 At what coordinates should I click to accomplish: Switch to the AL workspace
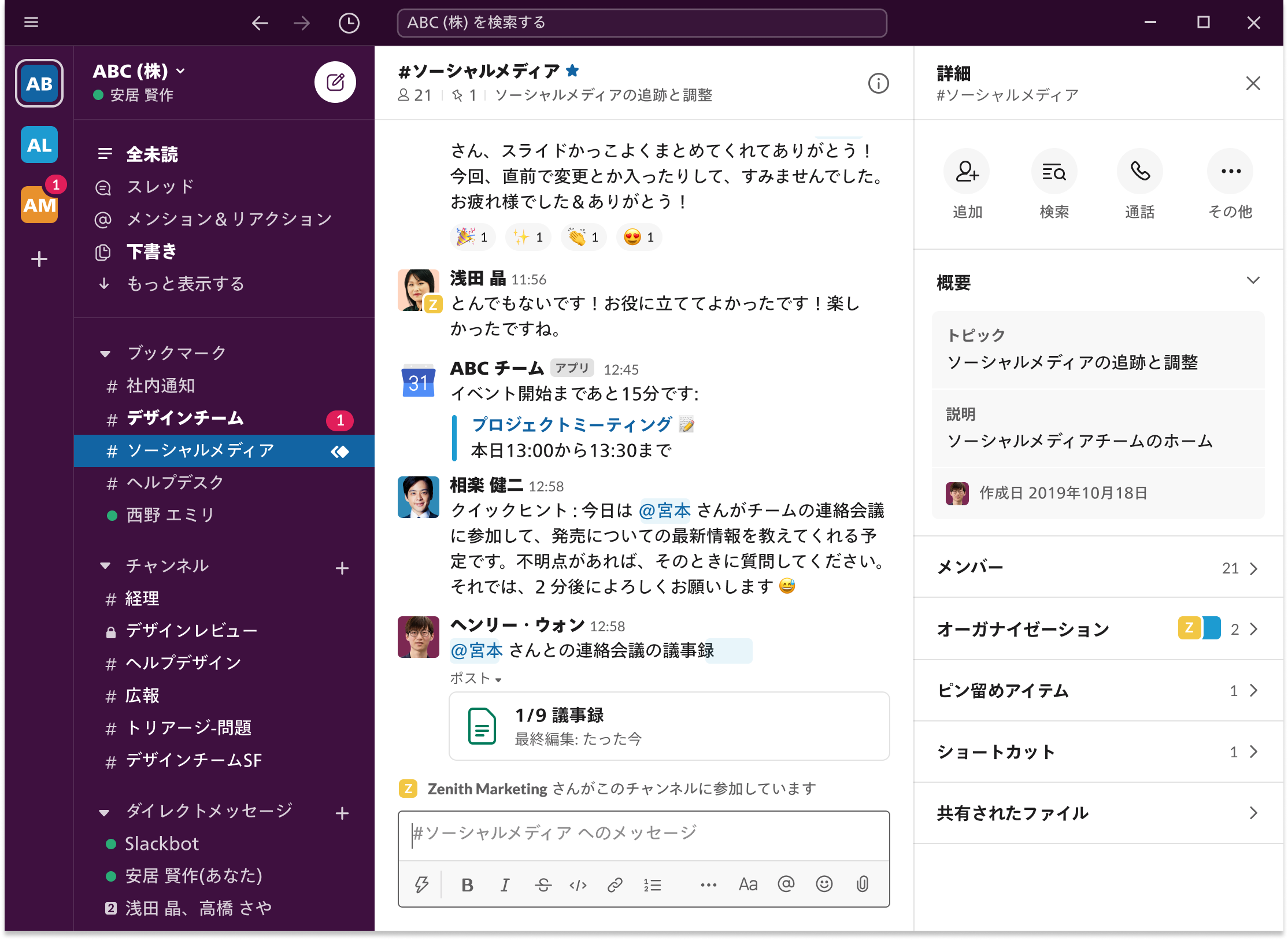39,145
